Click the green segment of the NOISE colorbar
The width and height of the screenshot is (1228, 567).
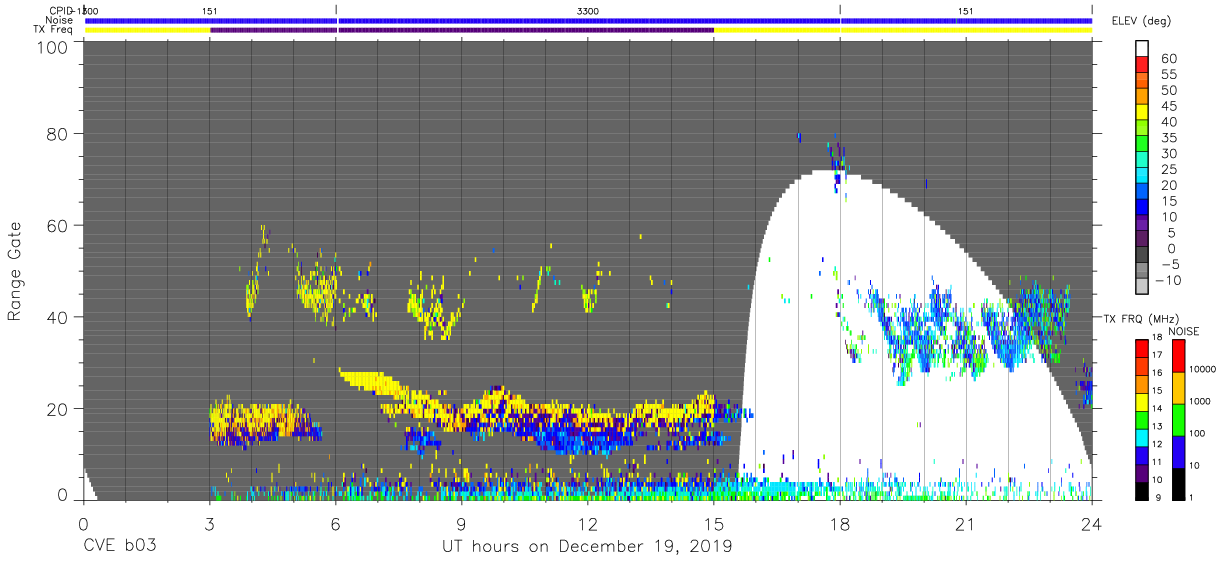pyautogui.click(x=1177, y=419)
